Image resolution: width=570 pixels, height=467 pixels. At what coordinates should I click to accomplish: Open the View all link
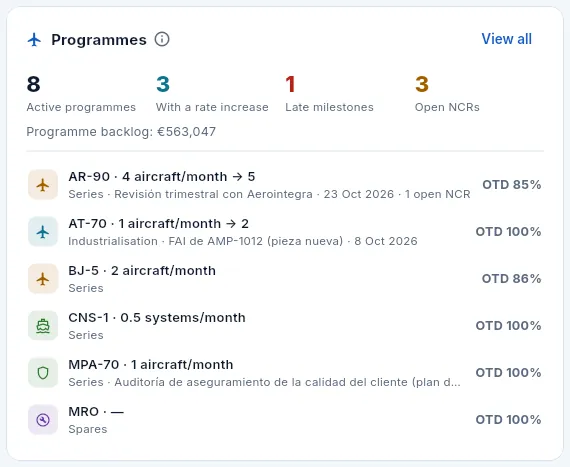506,39
